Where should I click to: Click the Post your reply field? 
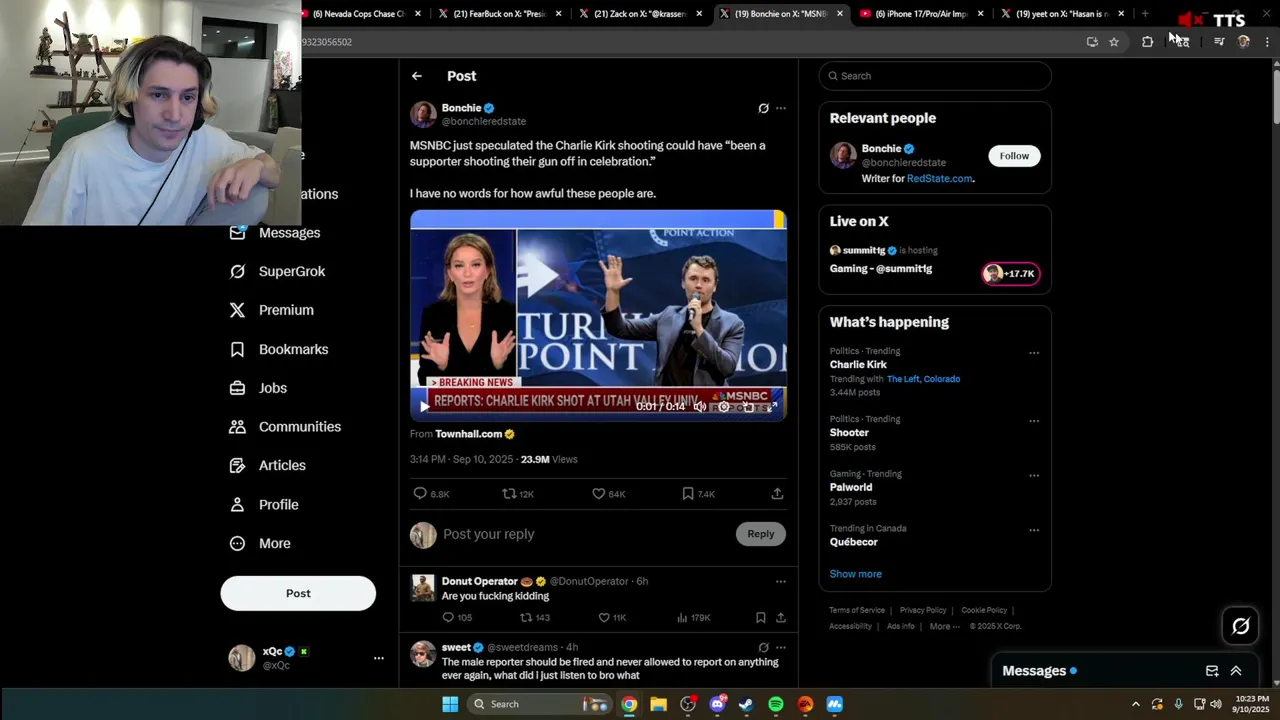585,534
